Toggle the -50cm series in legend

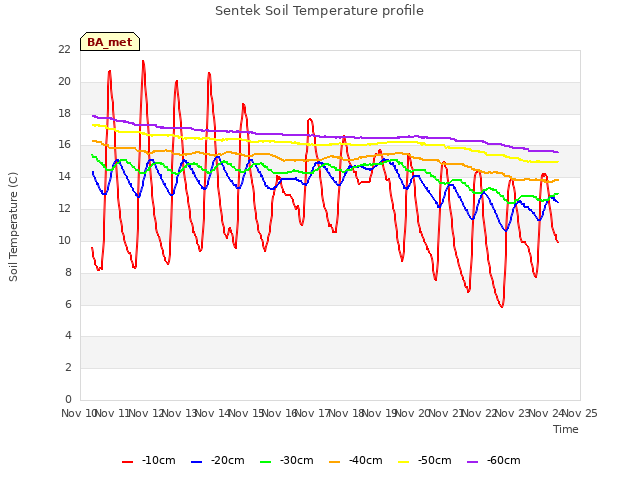tap(425, 461)
